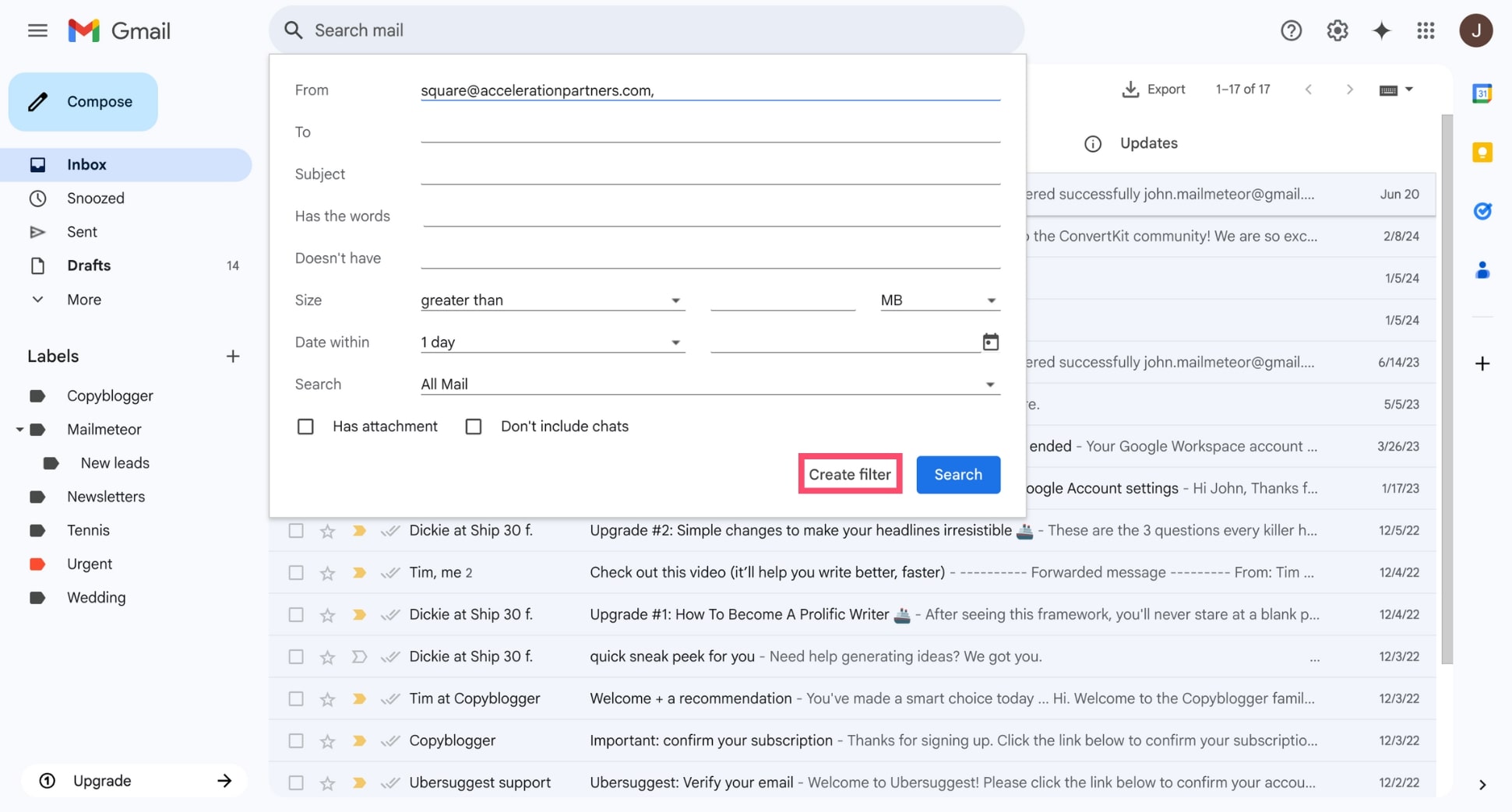Click into the From address field
1512x812 pixels.
tap(710, 90)
